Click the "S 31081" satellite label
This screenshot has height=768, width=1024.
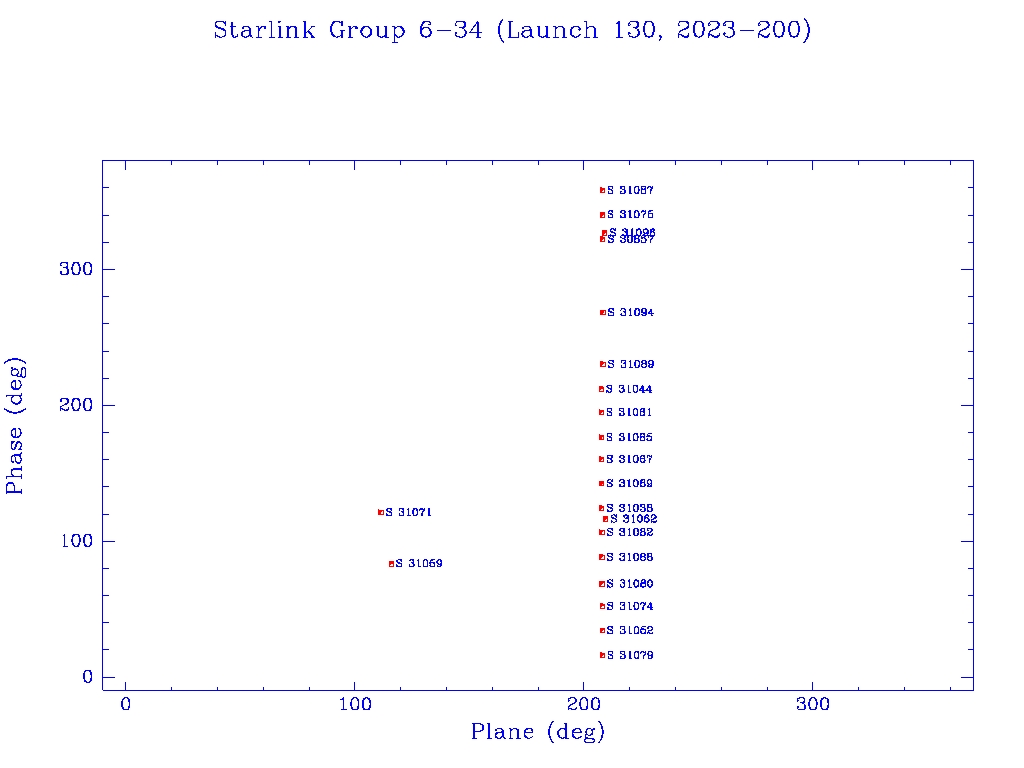(x=629, y=413)
